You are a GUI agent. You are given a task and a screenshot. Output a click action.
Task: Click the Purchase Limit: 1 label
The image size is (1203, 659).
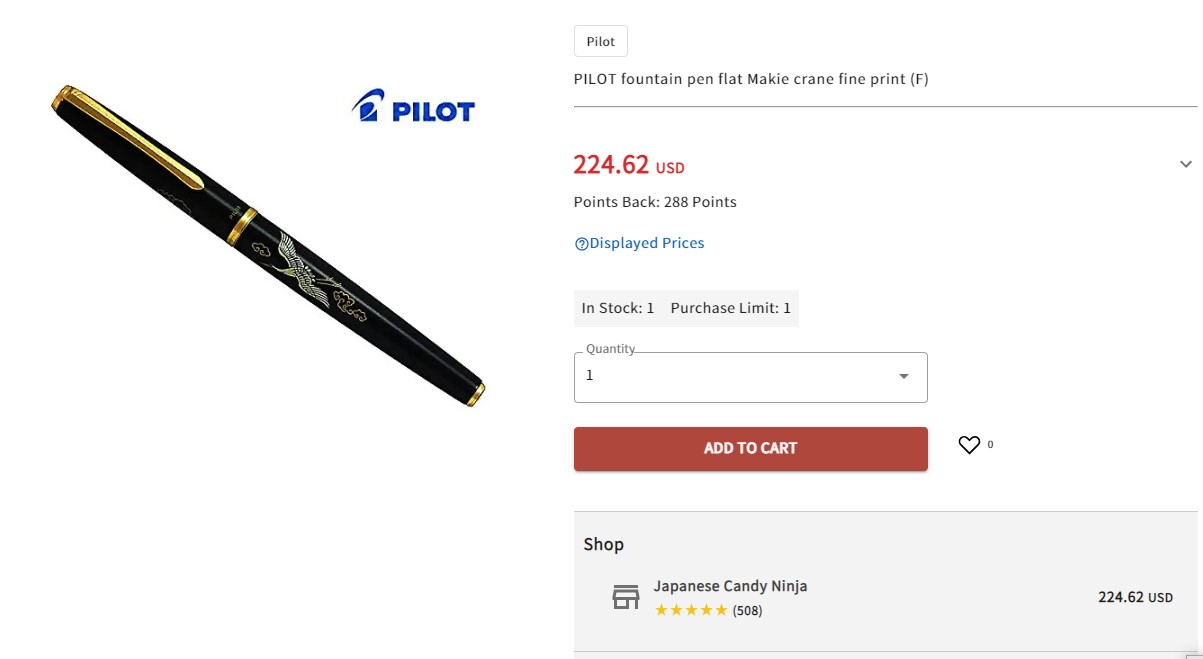click(x=731, y=308)
